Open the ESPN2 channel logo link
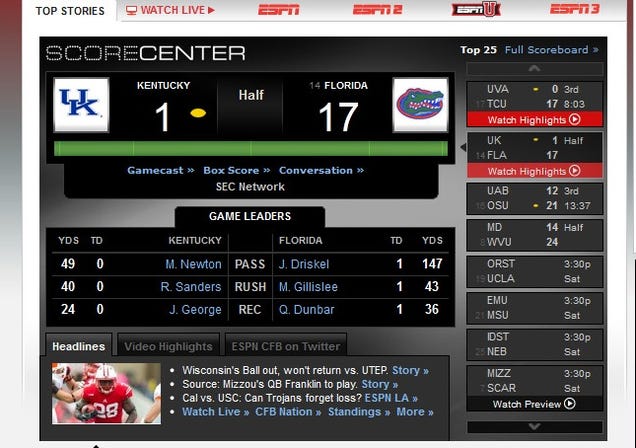This screenshot has width=636, height=448. point(377,9)
